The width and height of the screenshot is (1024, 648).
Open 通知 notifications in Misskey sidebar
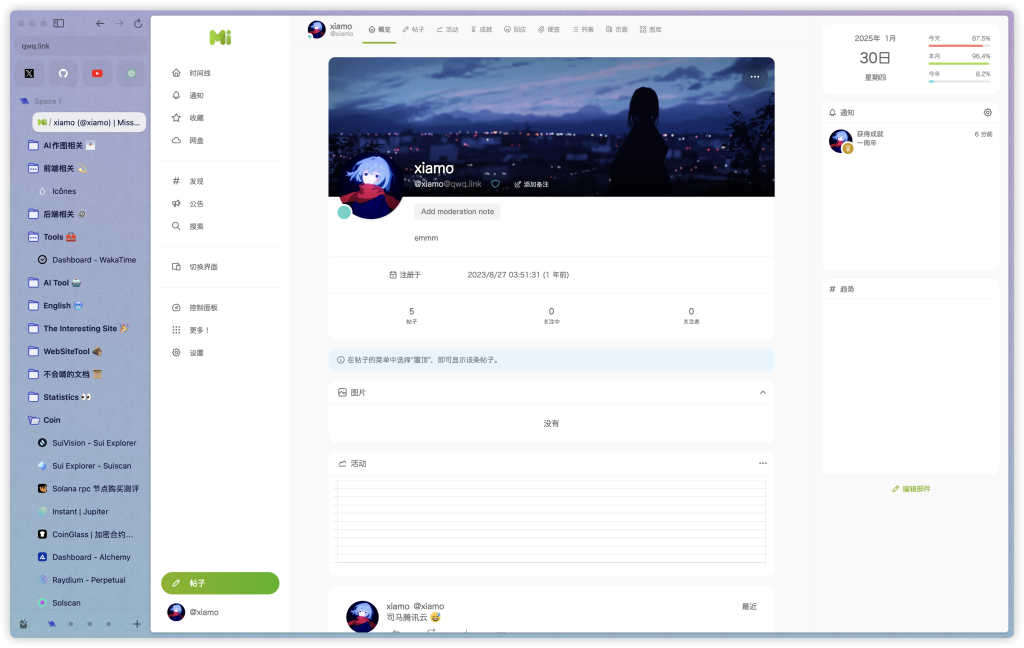click(x=196, y=96)
